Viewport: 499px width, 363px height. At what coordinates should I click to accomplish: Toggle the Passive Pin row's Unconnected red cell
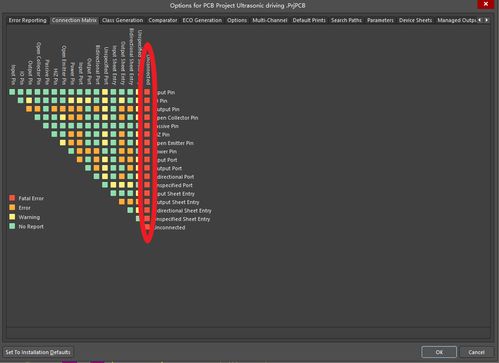pos(147,126)
